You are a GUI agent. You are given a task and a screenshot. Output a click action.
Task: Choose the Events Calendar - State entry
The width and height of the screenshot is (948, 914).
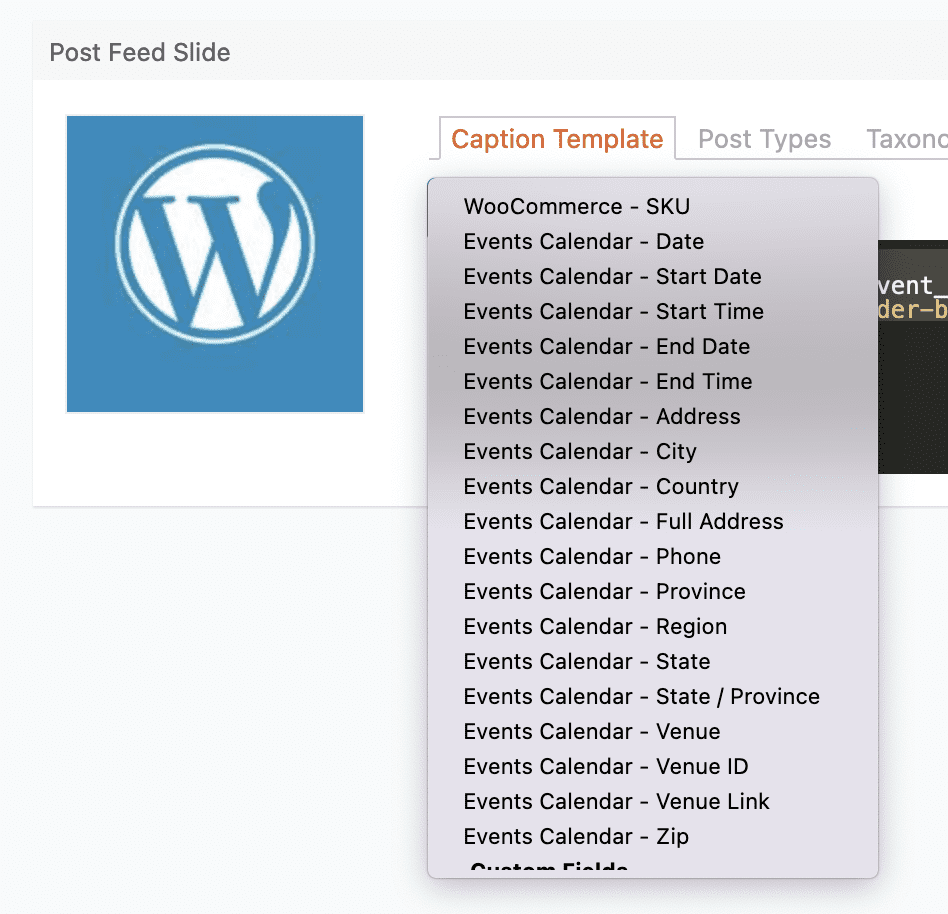point(652,663)
